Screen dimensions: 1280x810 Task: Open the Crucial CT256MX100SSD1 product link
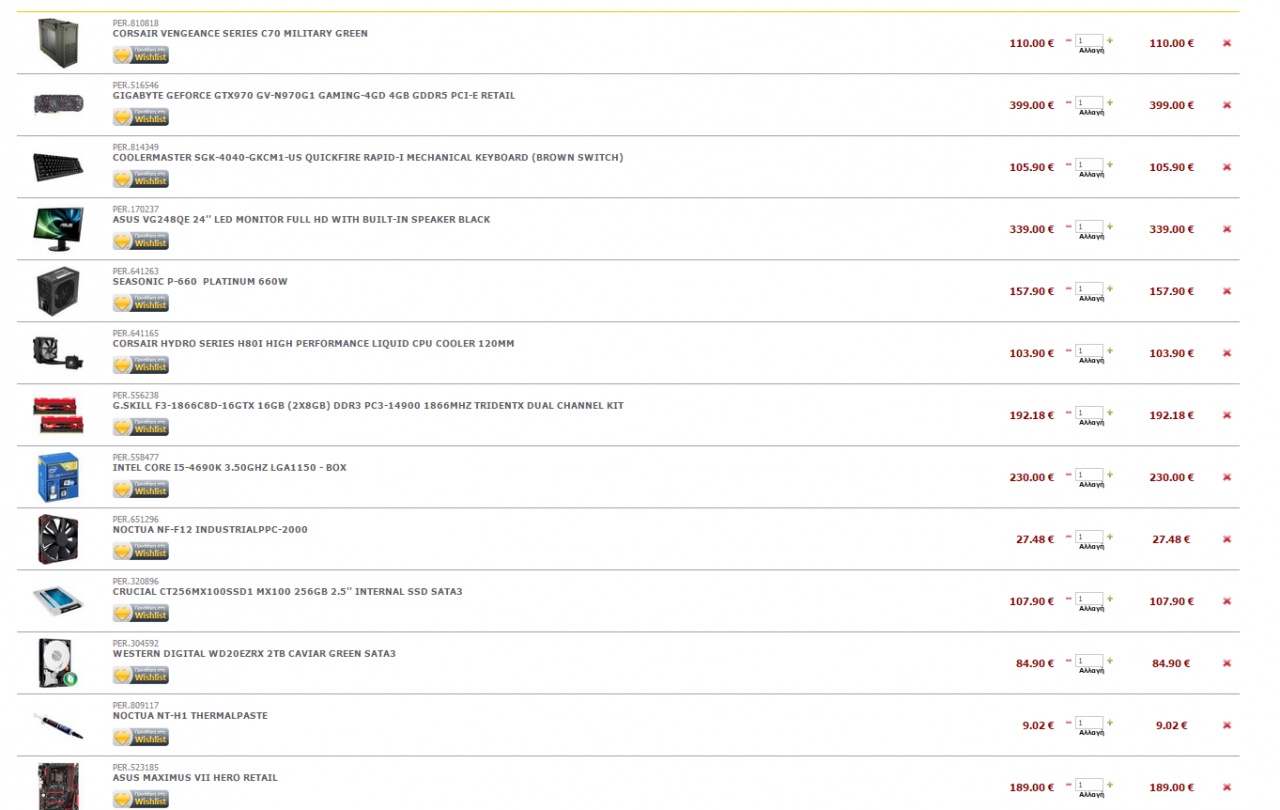(x=288, y=592)
